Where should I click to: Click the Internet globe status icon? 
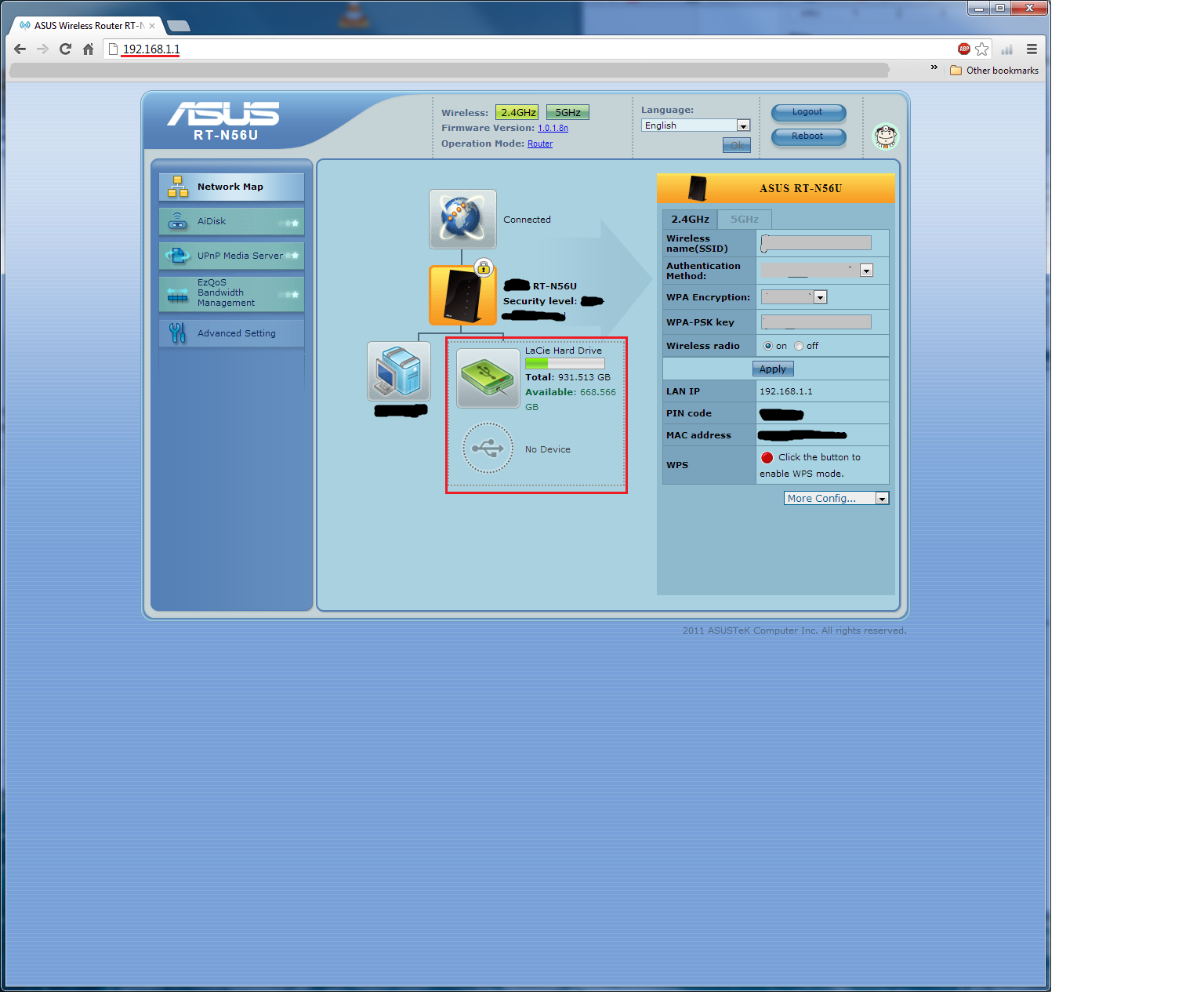click(x=462, y=219)
